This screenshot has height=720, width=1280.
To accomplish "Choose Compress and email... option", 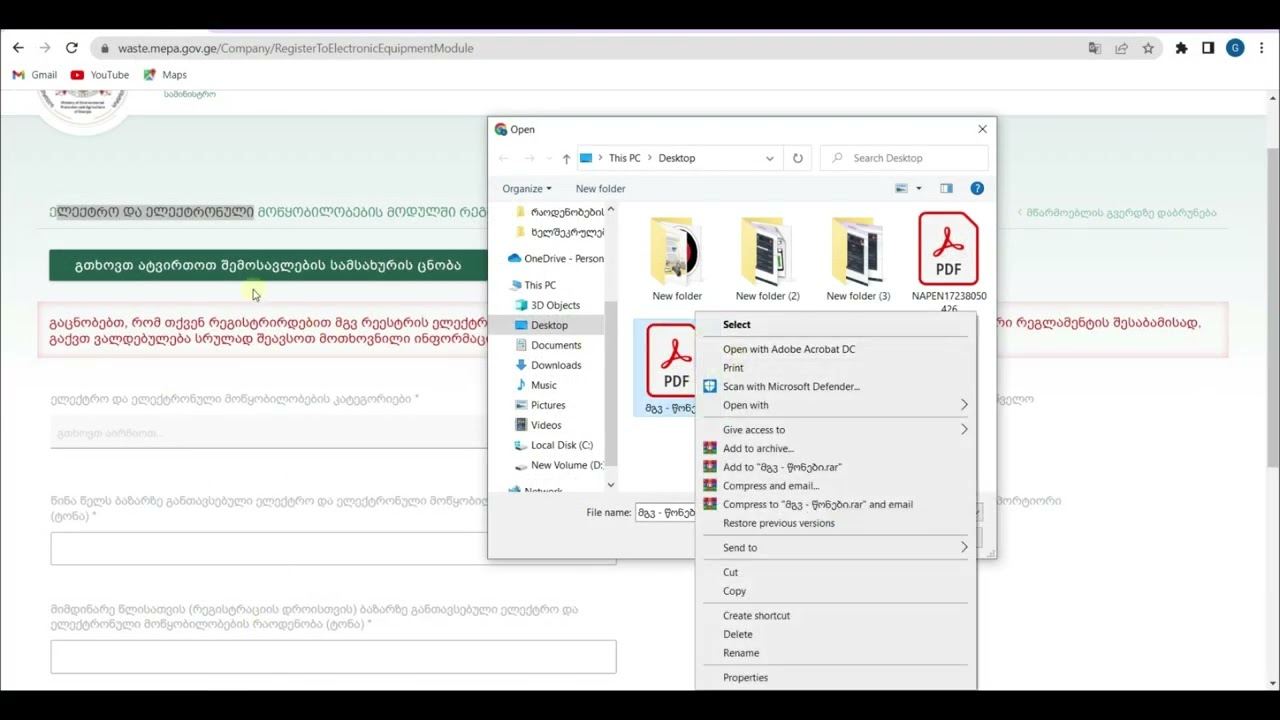I will (x=771, y=486).
